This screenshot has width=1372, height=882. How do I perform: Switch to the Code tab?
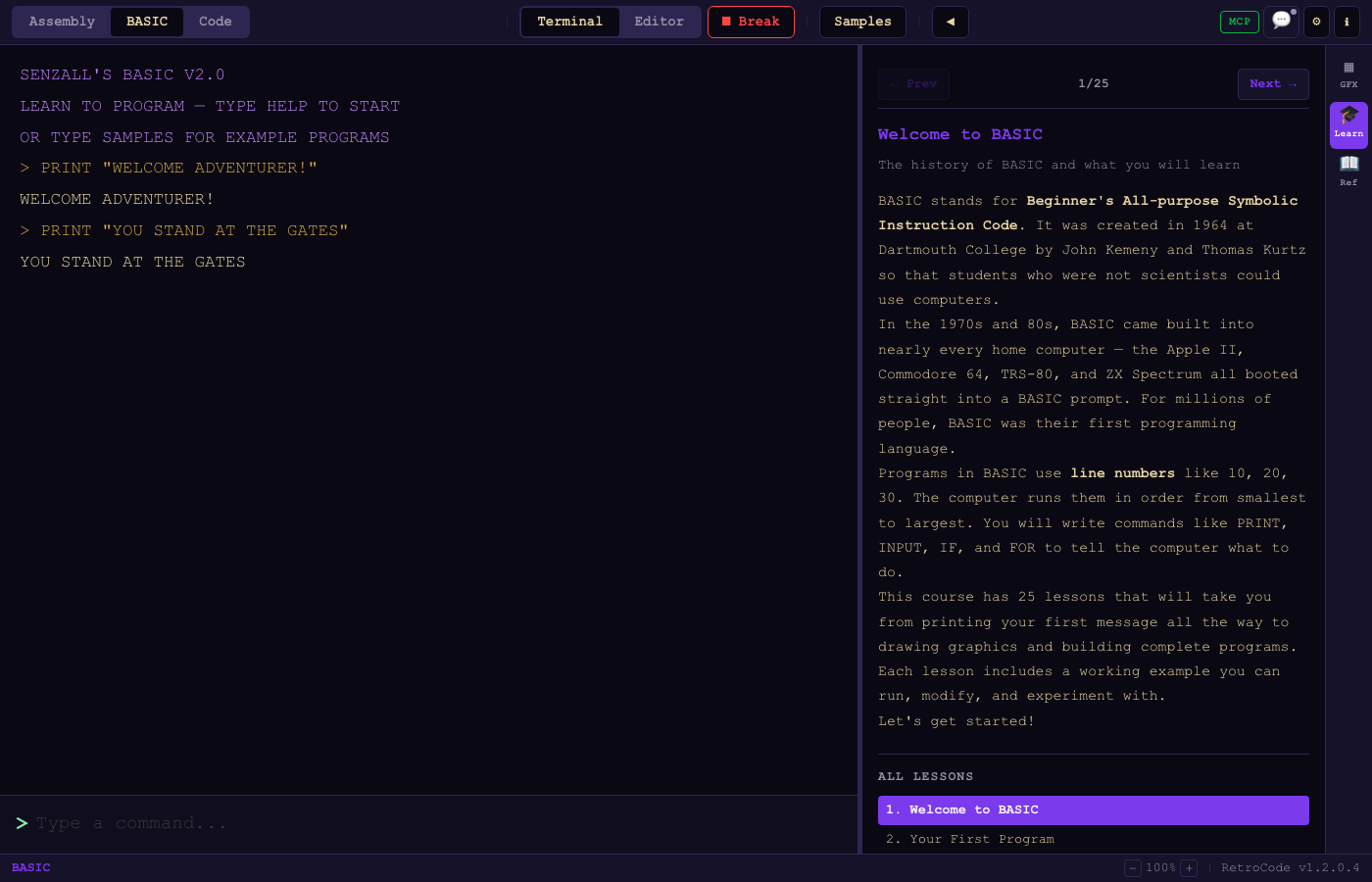coord(215,21)
